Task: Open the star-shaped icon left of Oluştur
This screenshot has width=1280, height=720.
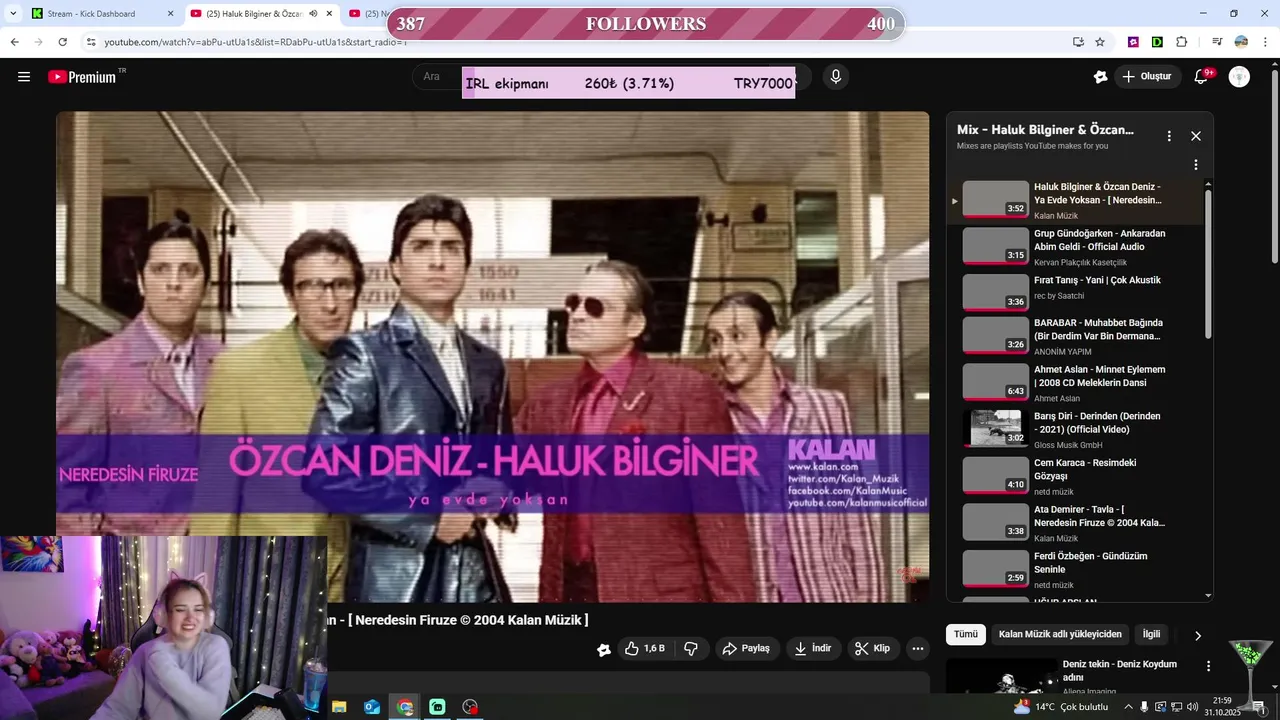Action: pos(1100,77)
